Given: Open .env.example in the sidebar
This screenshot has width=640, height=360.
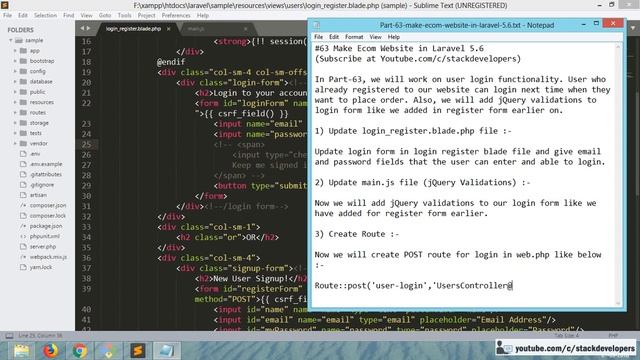Looking at the screenshot, I should point(46,164).
